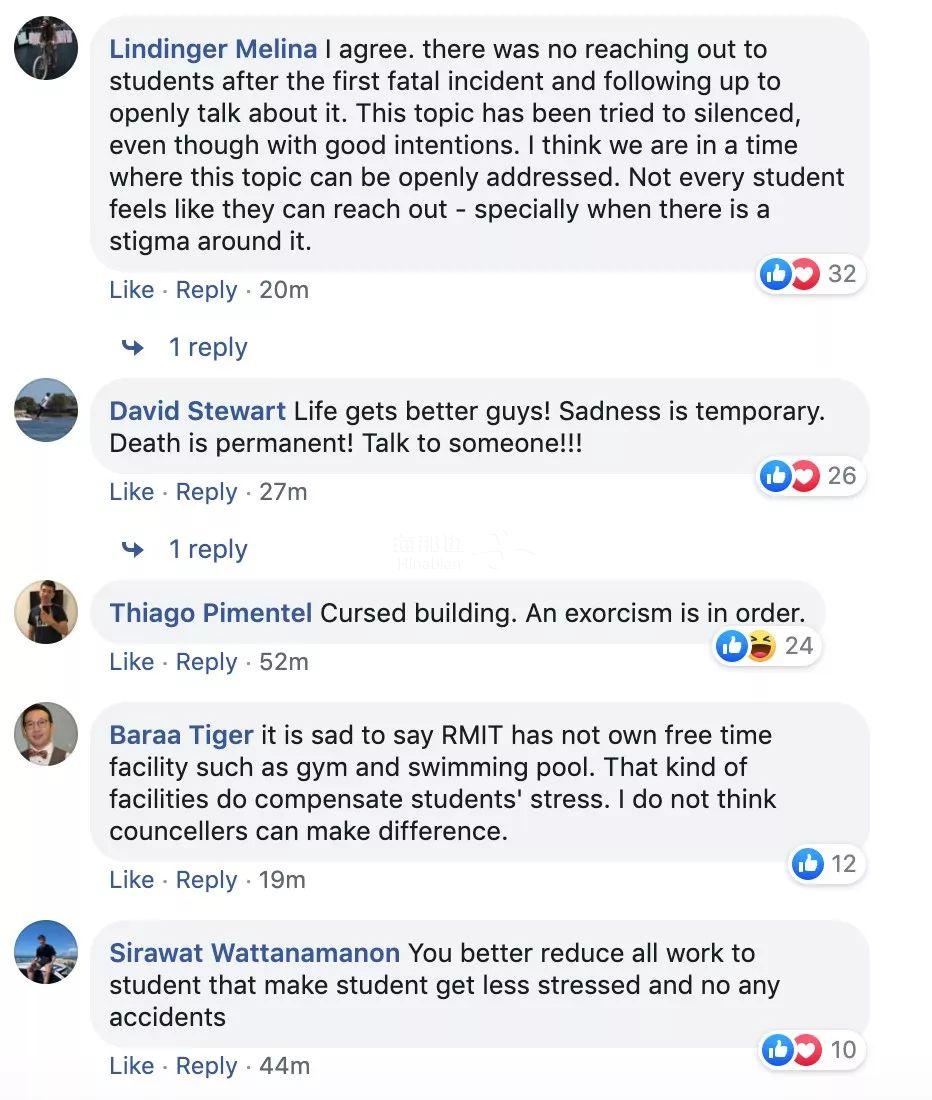Open David Stewart's avatar photo
The height and width of the screenshot is (1100, 932).
pyautogui.click(x=46, y=410)
